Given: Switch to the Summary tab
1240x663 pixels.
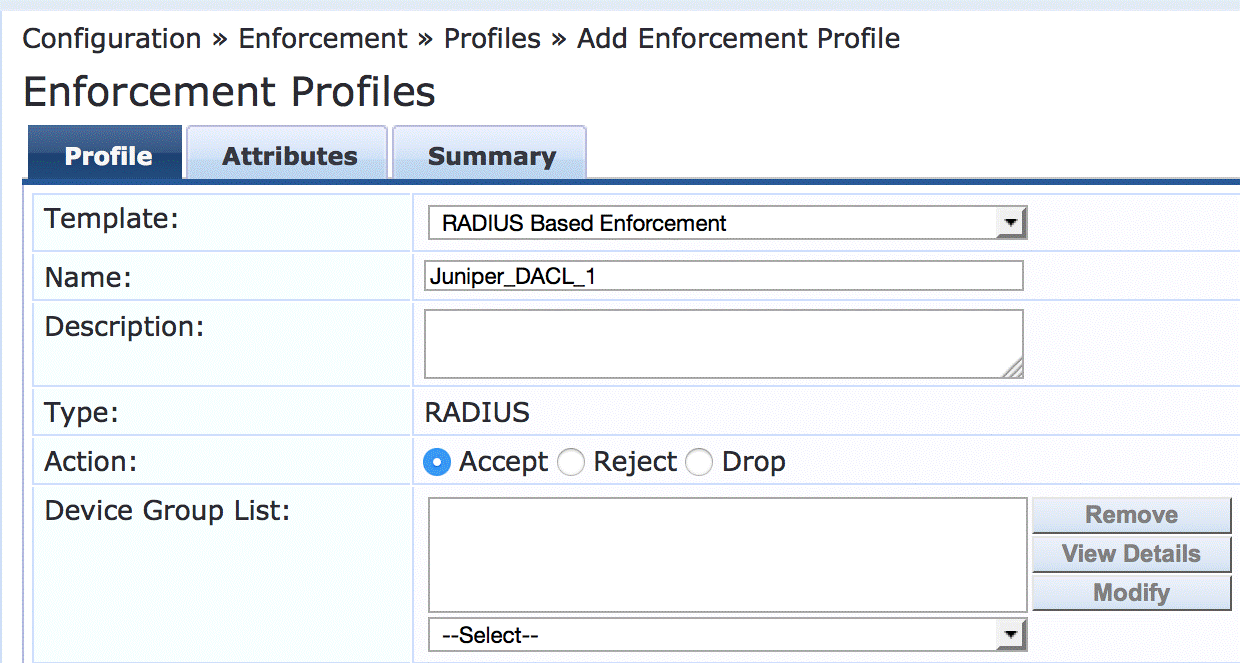Looking at the screenshot, I should pos(491,156).
